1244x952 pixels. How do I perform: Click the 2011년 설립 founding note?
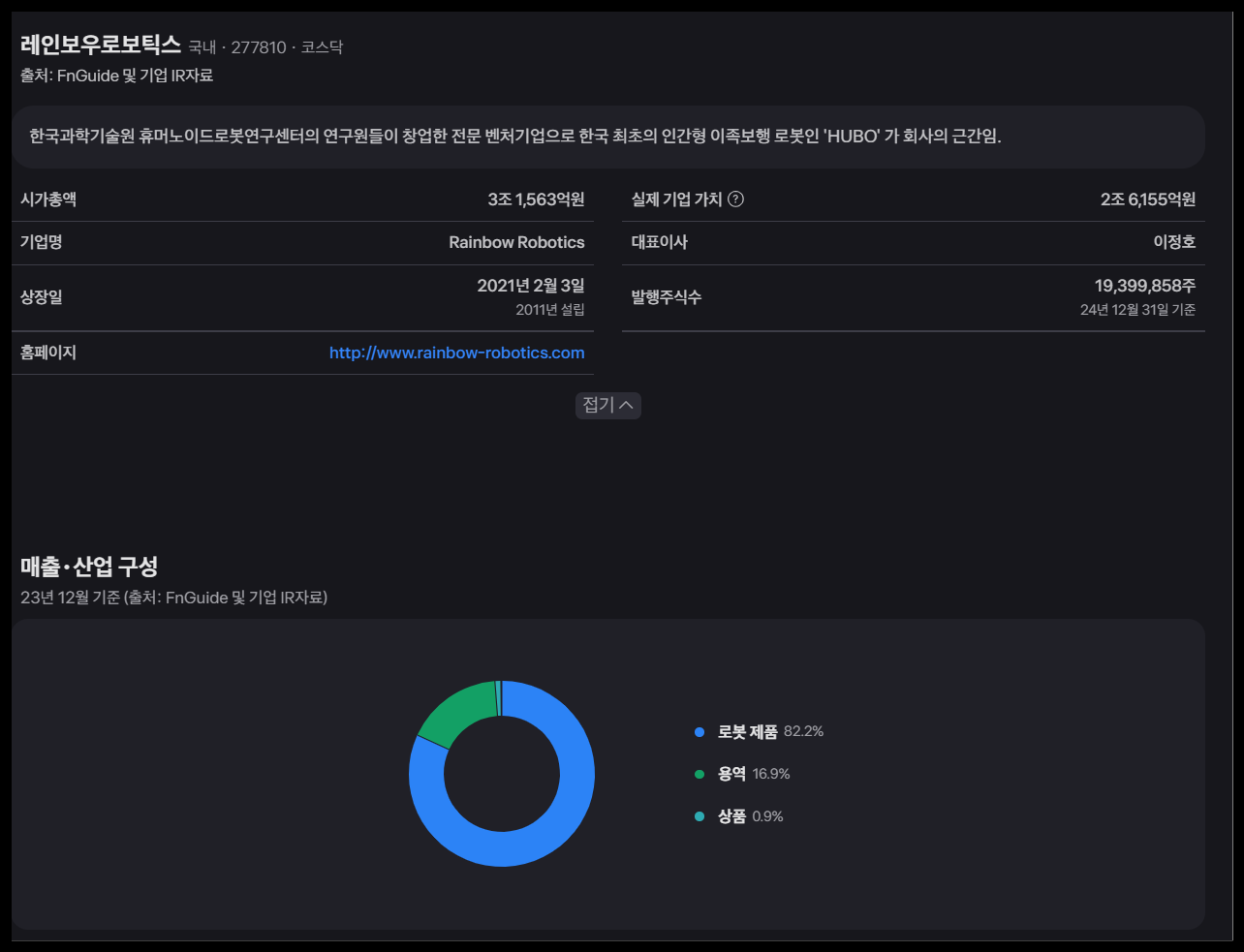coord(550,310)
